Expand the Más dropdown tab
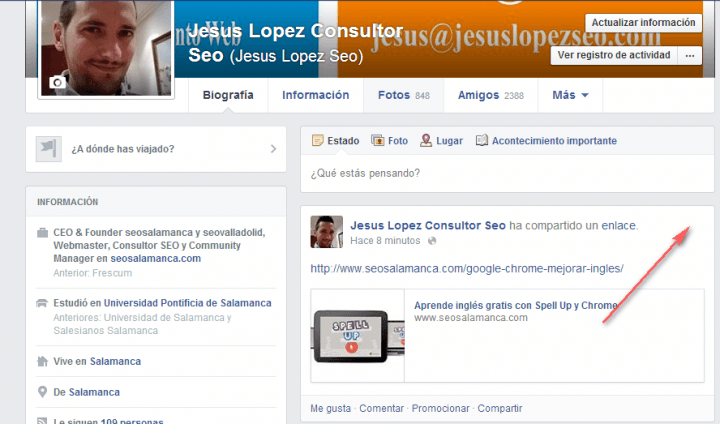The image size is (720, 424). [x=570, y=95]
